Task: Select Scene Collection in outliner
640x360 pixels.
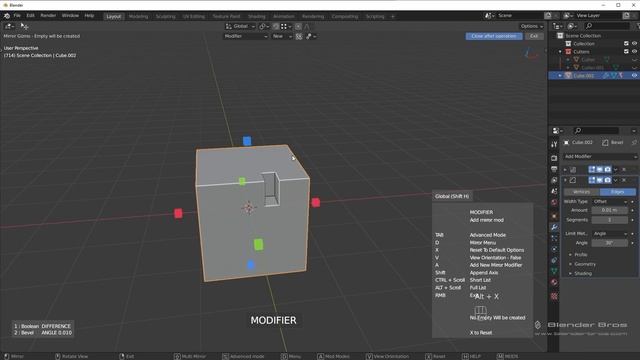Action: point(583,36)
